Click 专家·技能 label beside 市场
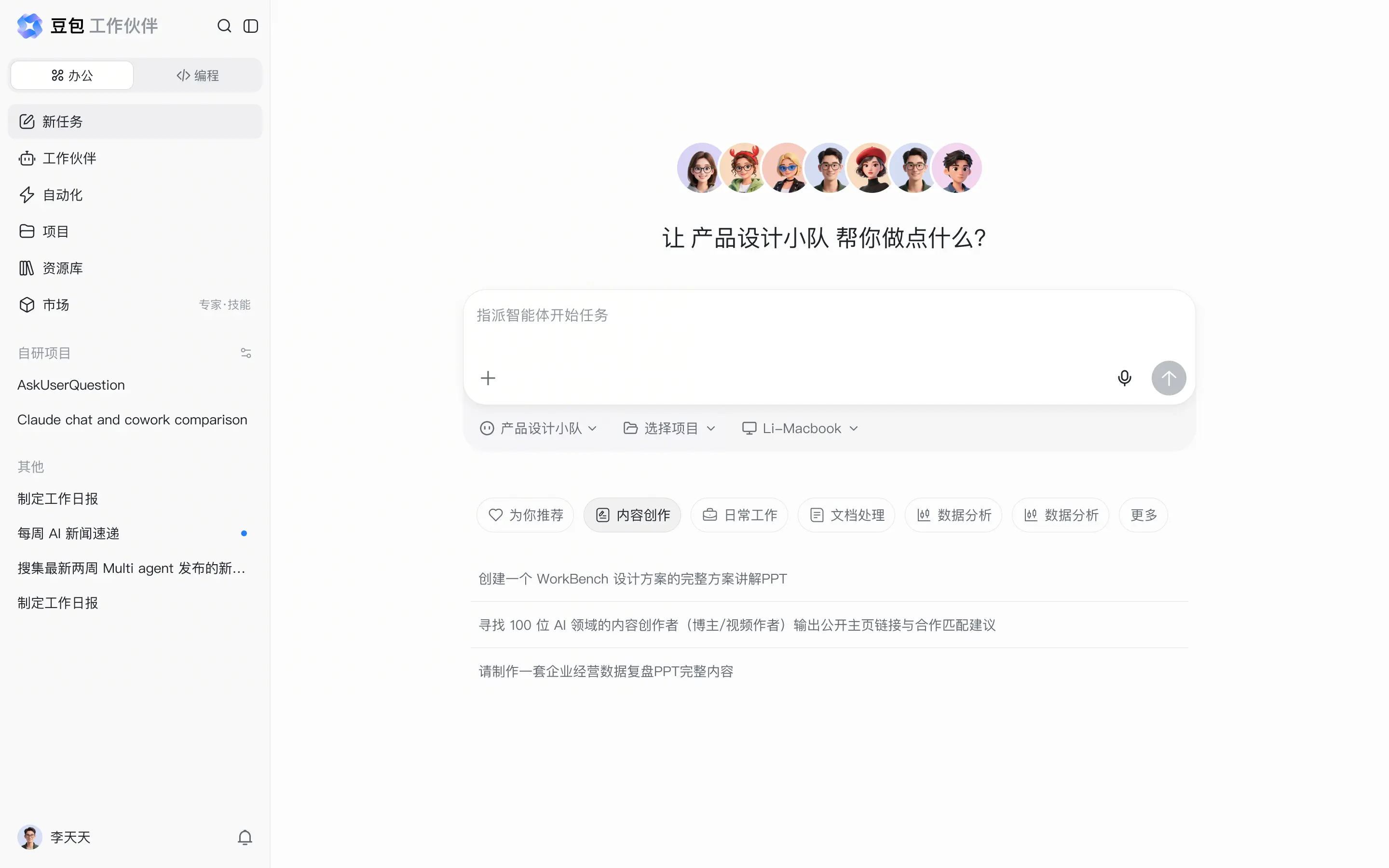 pyautogui.click(x=224, y=305)
